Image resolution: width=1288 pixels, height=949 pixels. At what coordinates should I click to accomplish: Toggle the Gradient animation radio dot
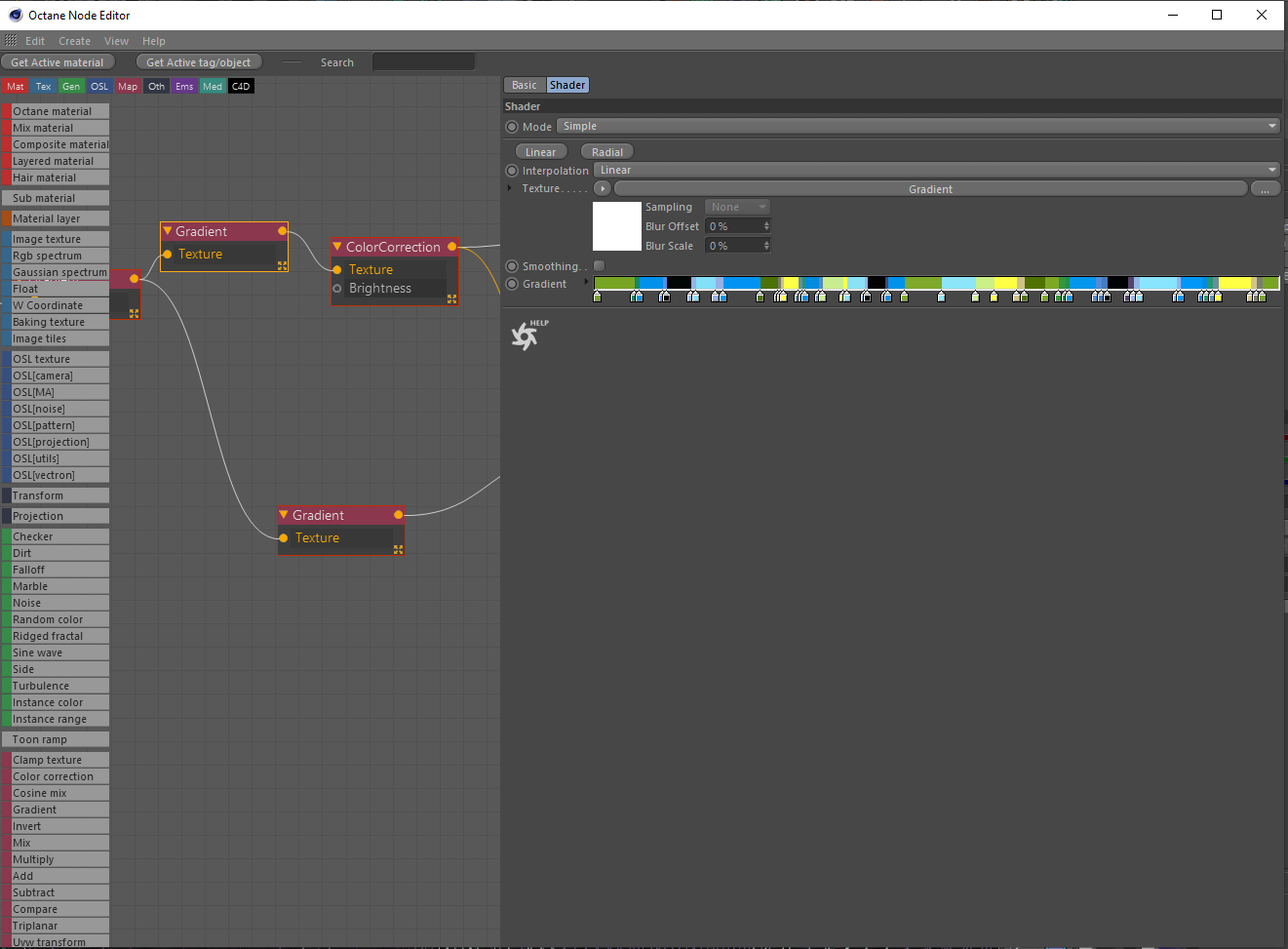512,284
